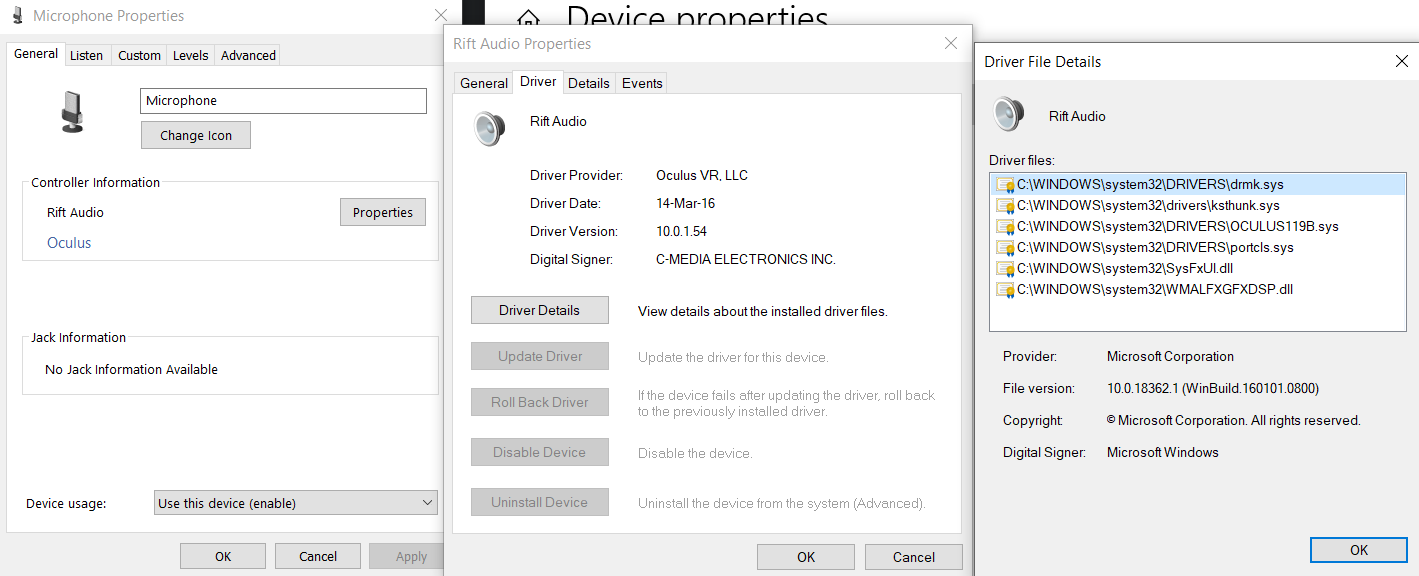Open Rift Audio controller Properties button
Screen dimensions: 1419x576
pos(383,212)
